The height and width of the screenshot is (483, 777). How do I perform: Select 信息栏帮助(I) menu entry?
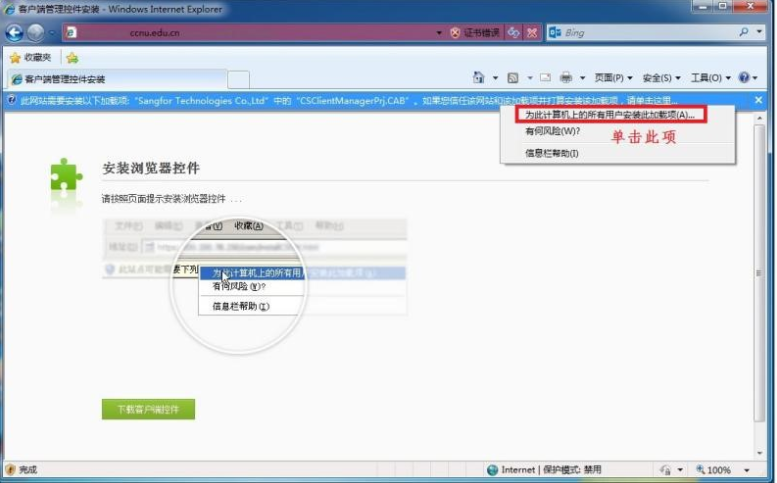[552, 154]
